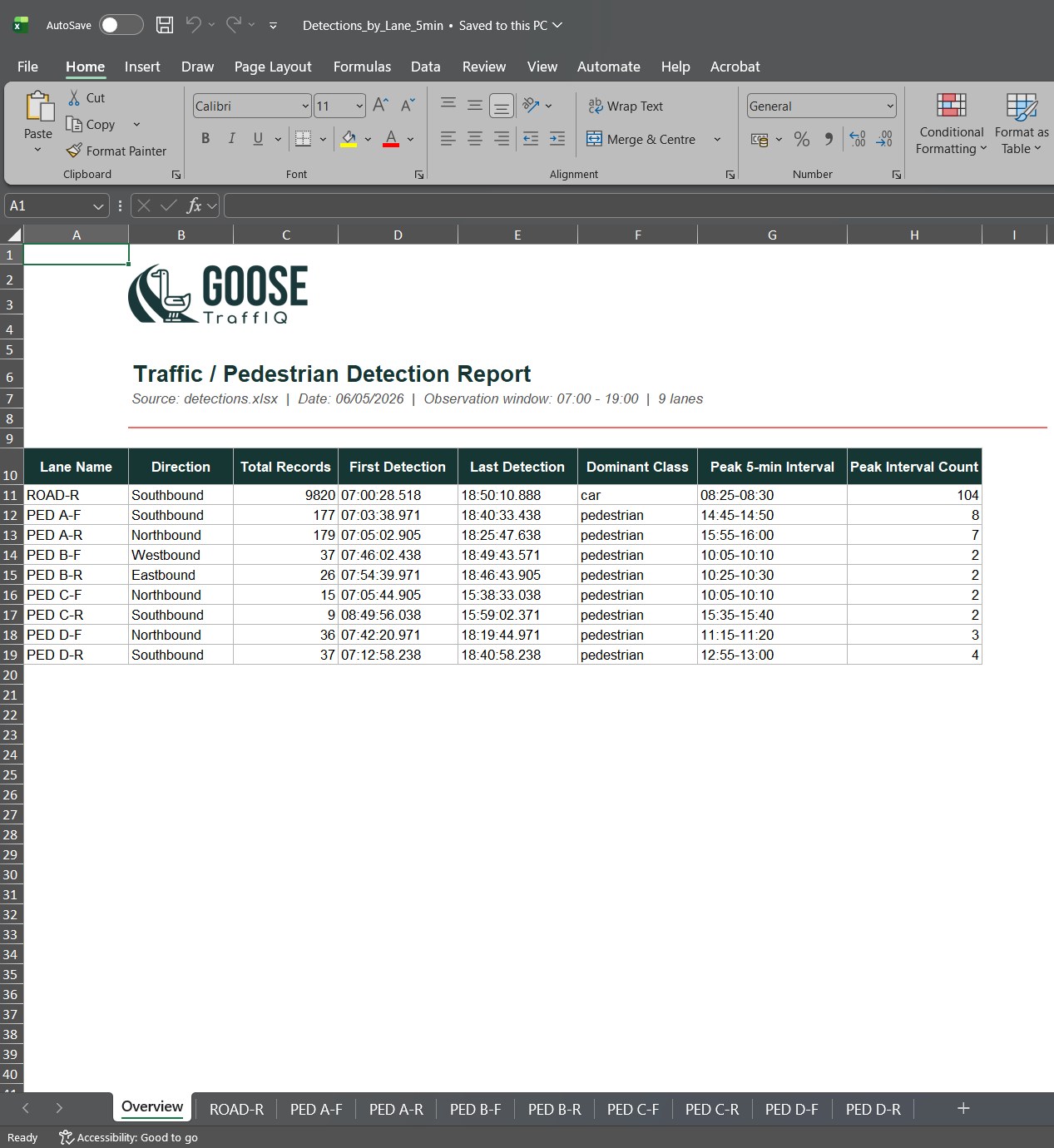
Task: Switch to the Formulas ribbon tab
Action: [x=362, y=67]
